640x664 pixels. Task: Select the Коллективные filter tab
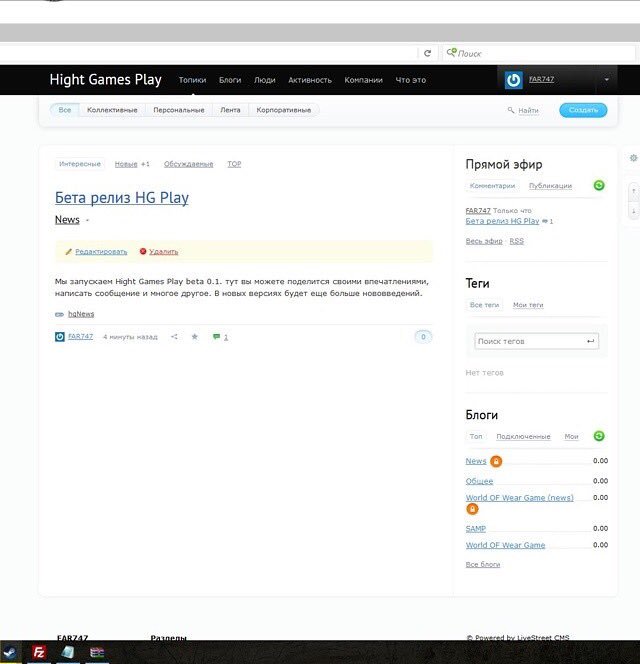click(x=112, y=110)
